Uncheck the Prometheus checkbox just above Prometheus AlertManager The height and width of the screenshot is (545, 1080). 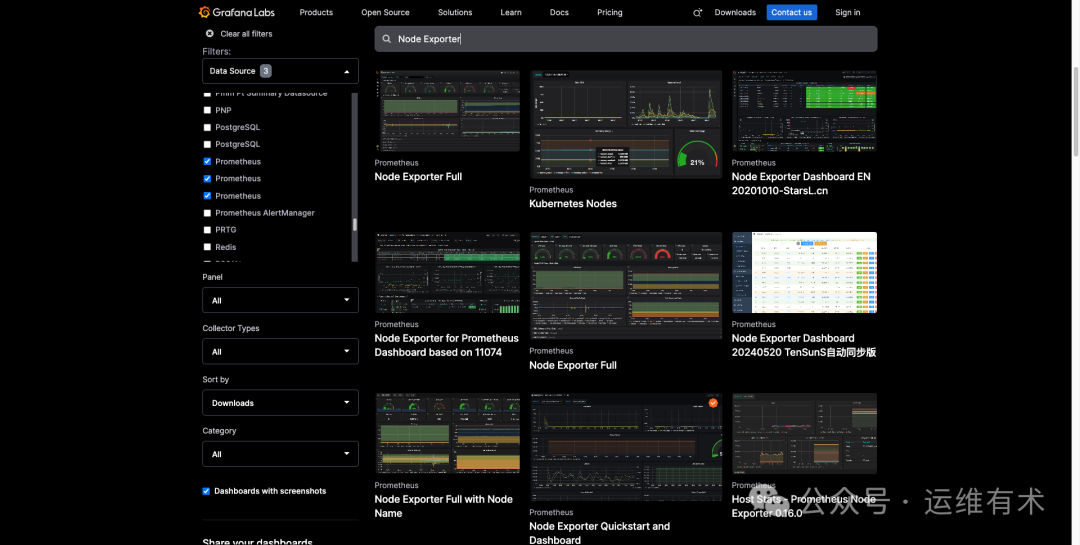207,196
